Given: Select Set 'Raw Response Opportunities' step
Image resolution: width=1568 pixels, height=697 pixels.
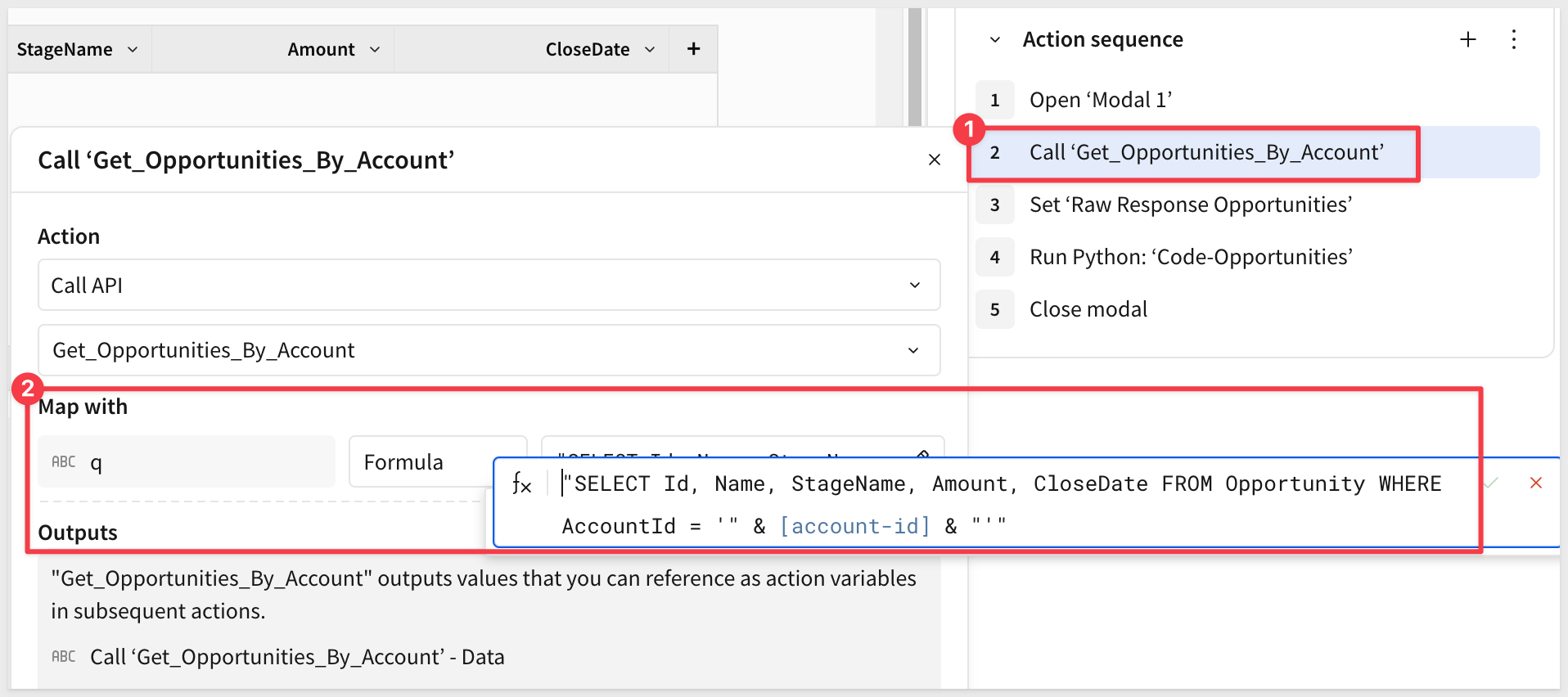Looking at the screenshot, I should (x=1190, y=205).
